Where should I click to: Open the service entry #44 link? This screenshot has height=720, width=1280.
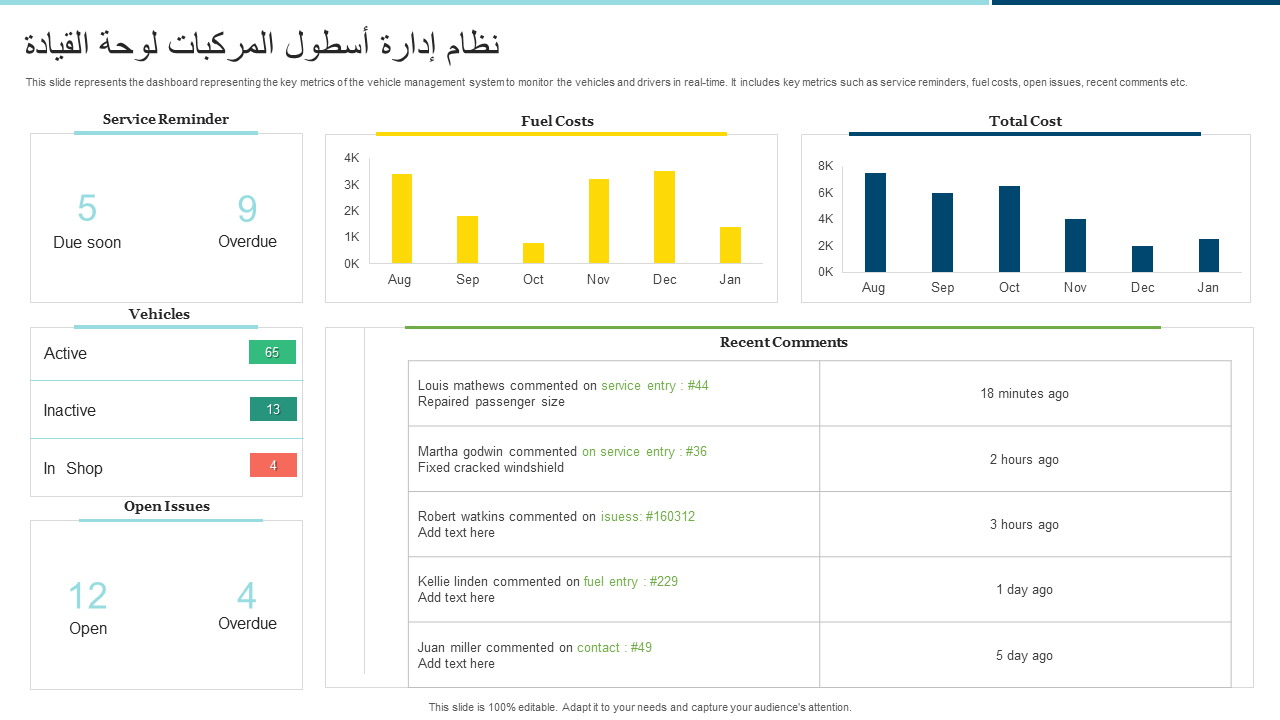click(655, 385)
